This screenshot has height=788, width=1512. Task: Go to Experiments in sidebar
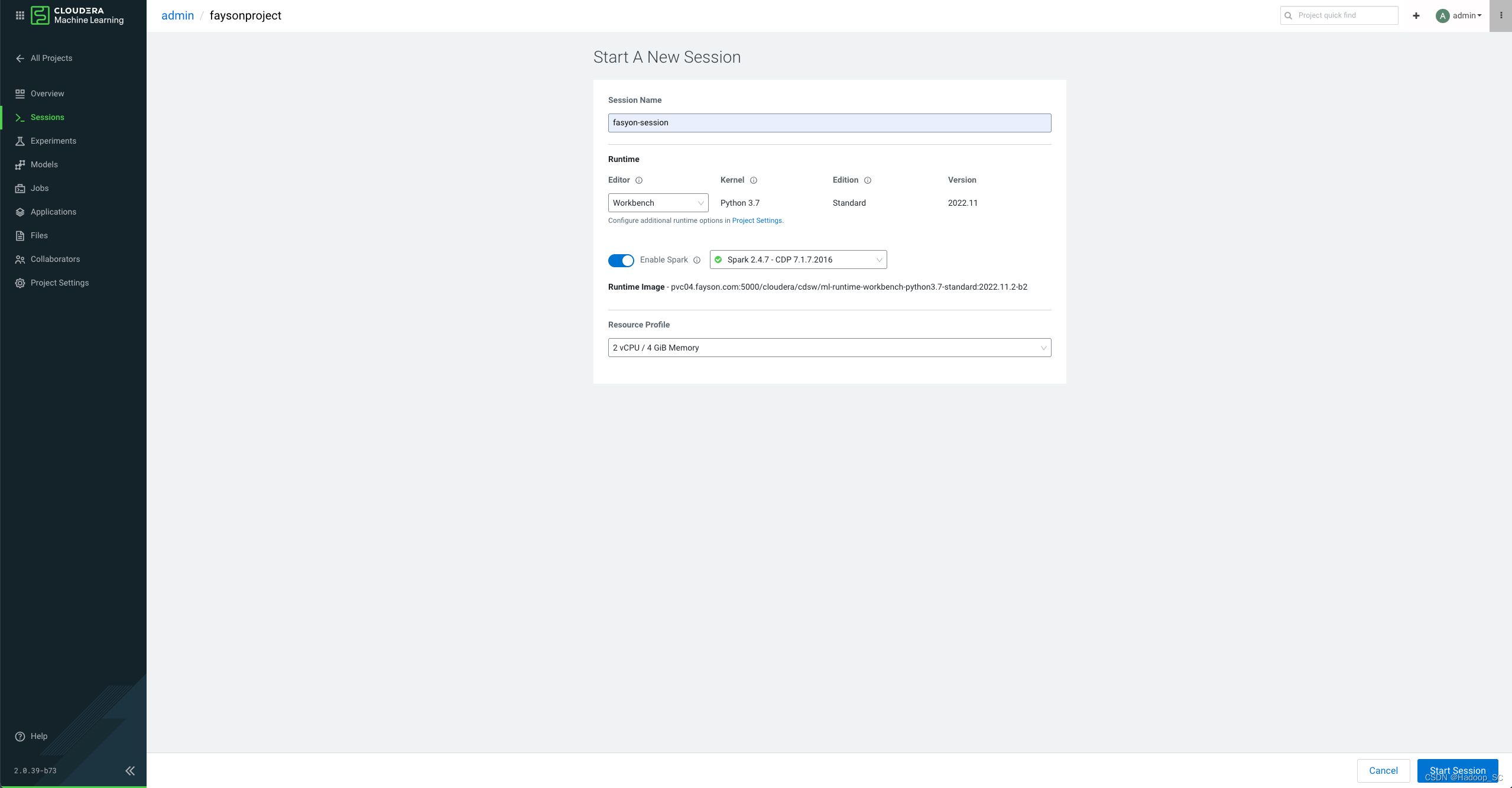53,141
